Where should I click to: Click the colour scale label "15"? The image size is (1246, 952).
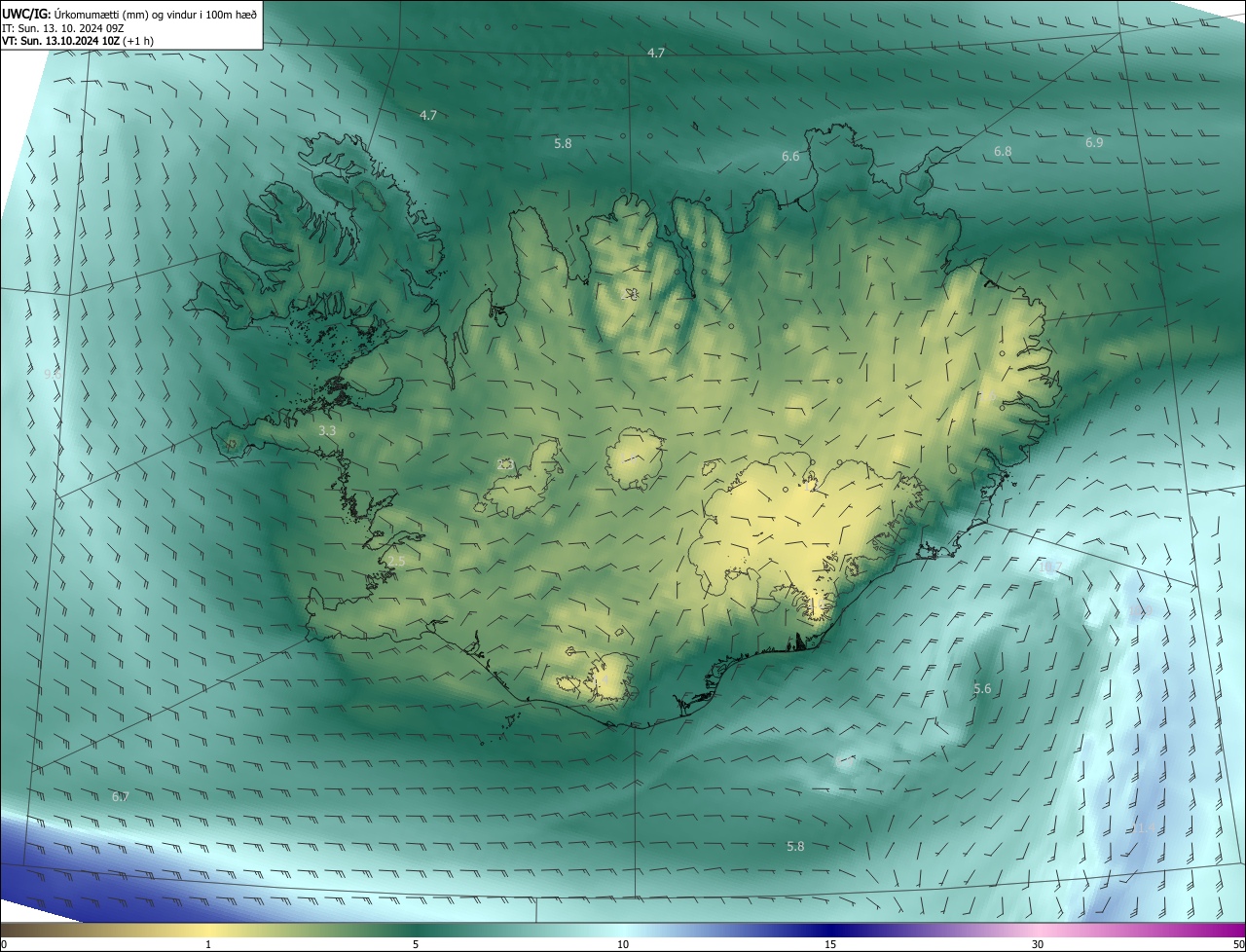(830, 944)
